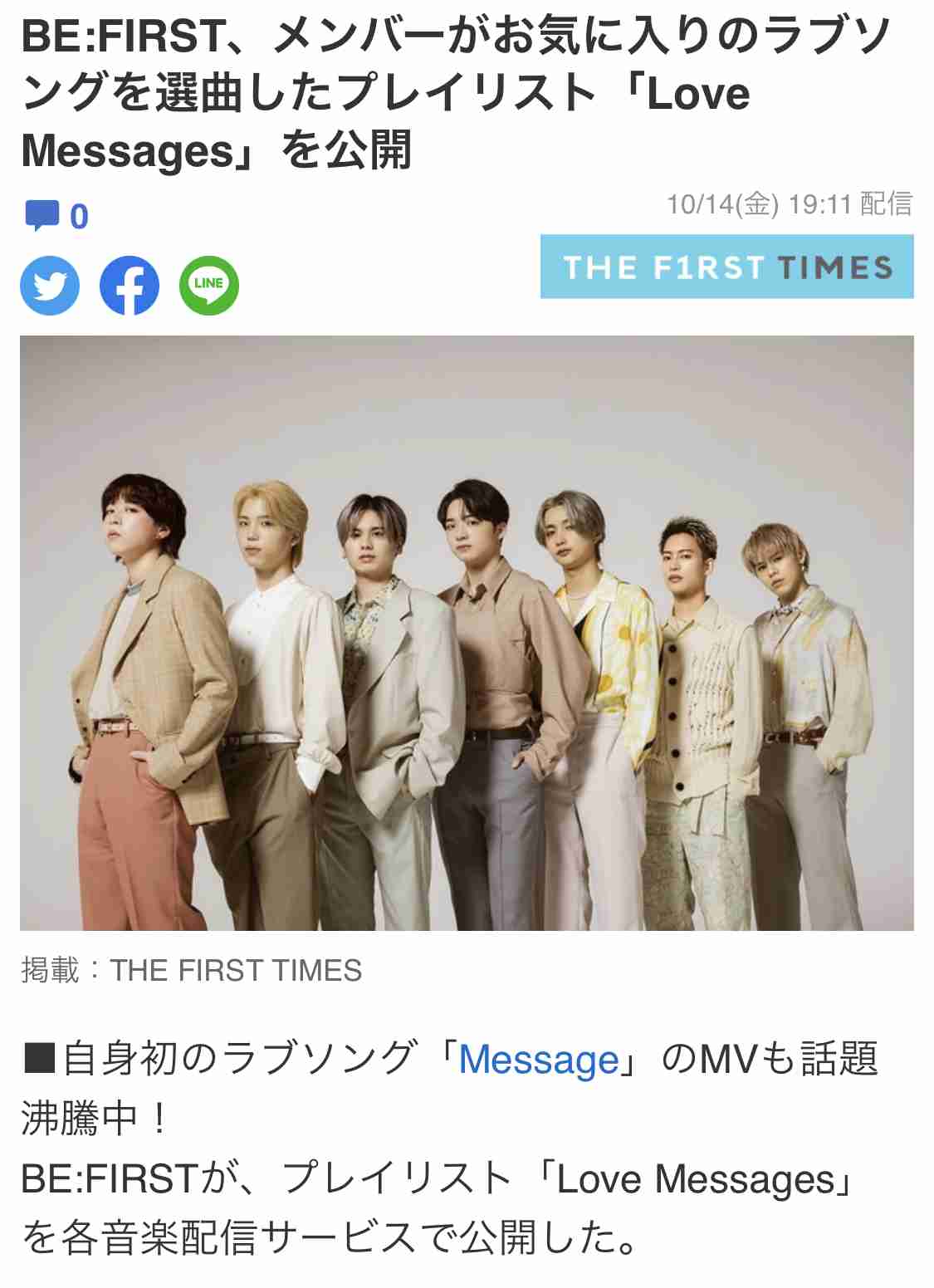The width and height of the screenshot is (934, 1288).
Task: Open THE F1RST TIMES publisher logo banner
Action: [x=726, y=267]
